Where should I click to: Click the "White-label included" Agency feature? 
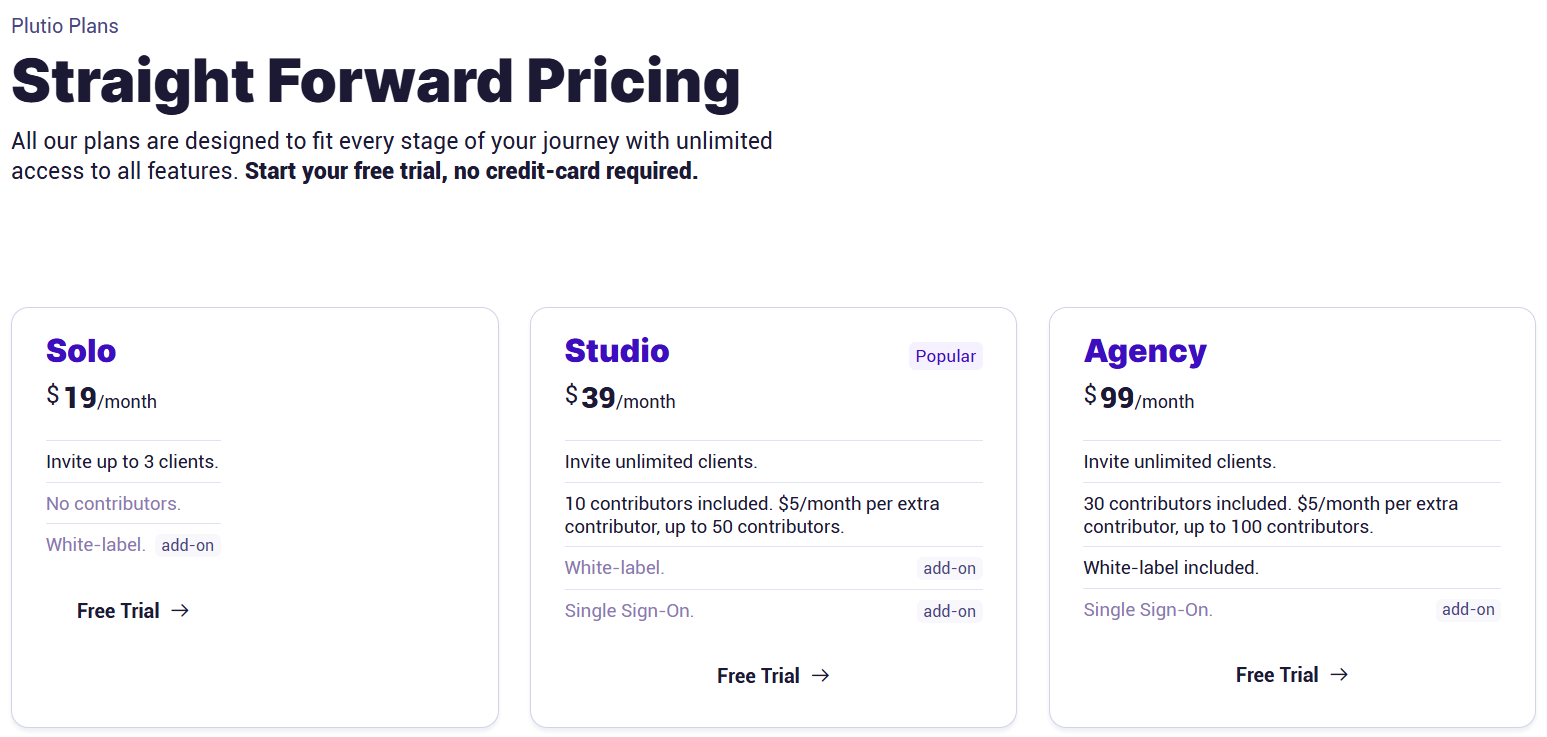click(x=1171, y=568)
